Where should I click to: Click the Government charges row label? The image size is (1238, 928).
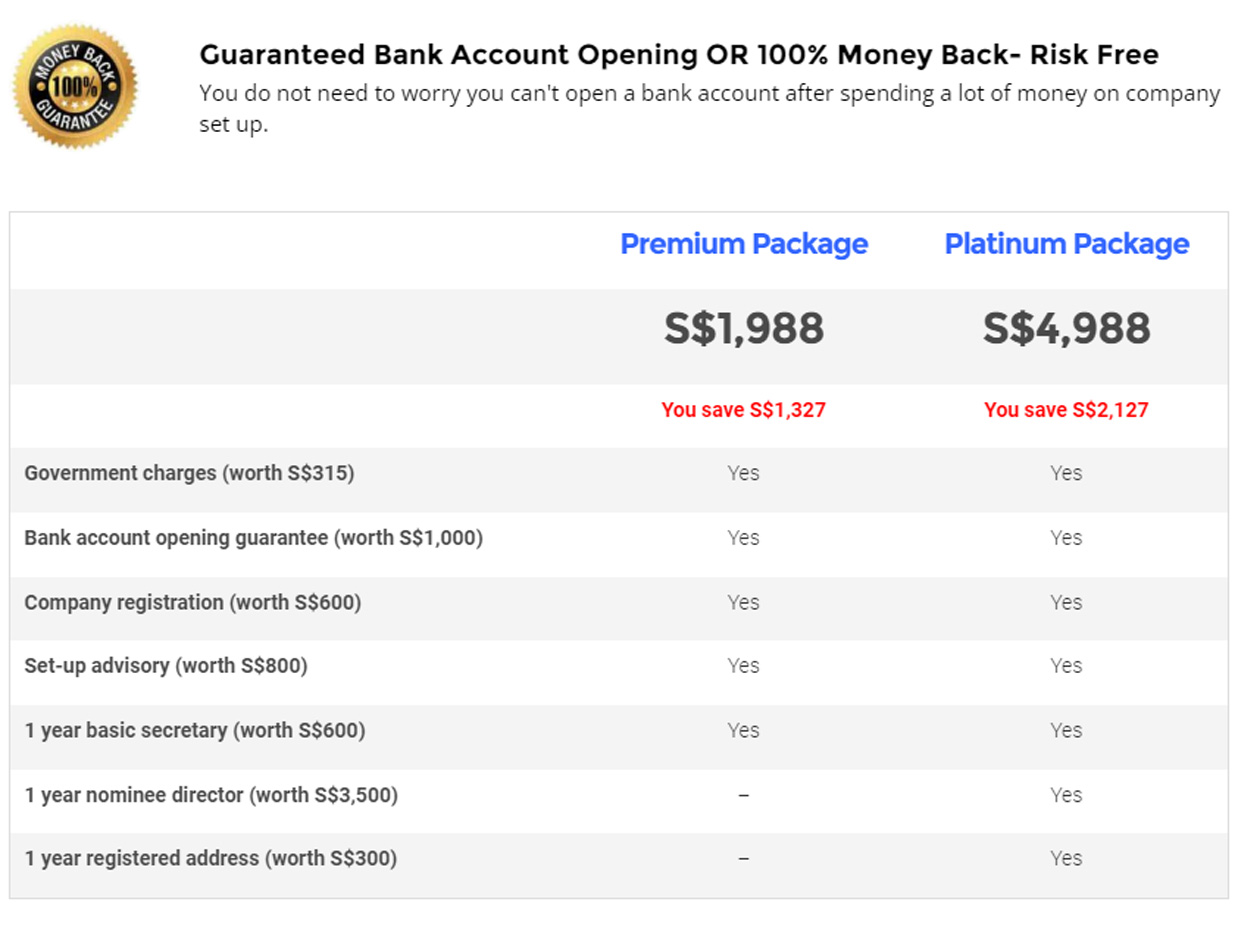(189, 473)
